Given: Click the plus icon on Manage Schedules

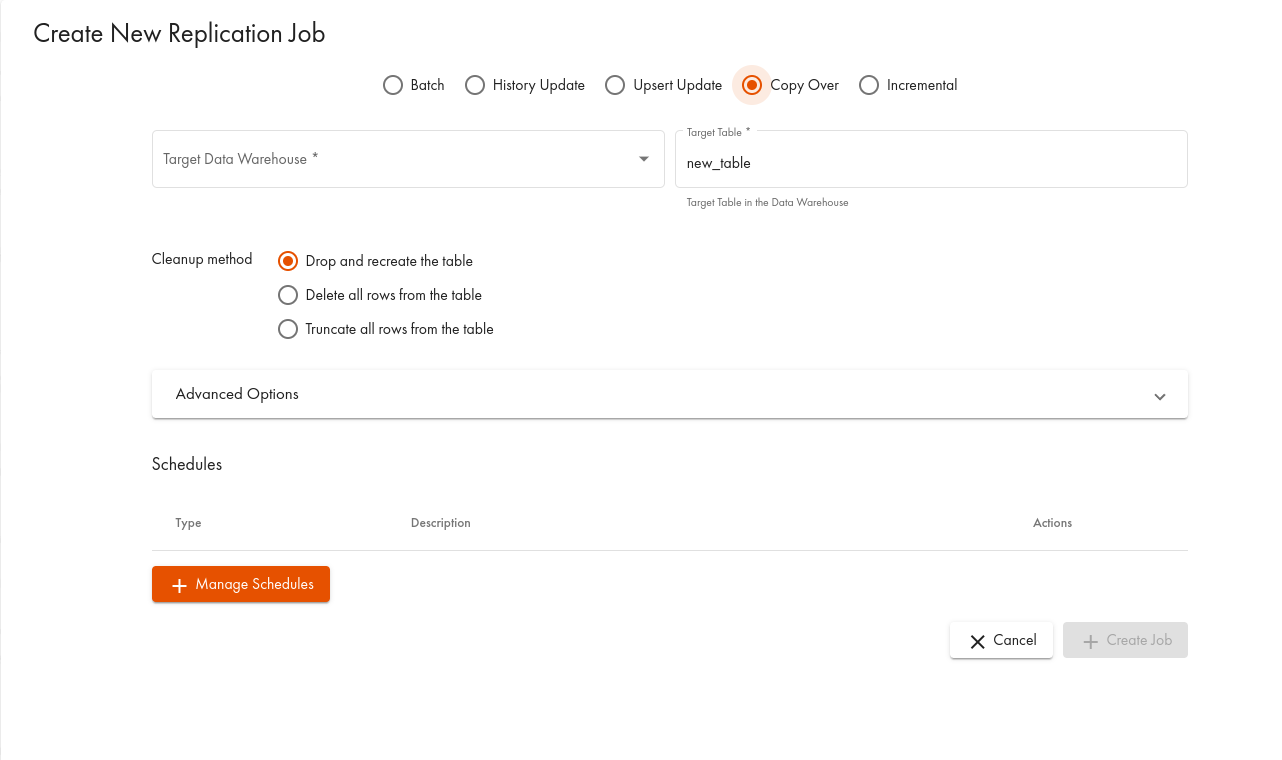Looking at the screenshot, I should [179, 584].
